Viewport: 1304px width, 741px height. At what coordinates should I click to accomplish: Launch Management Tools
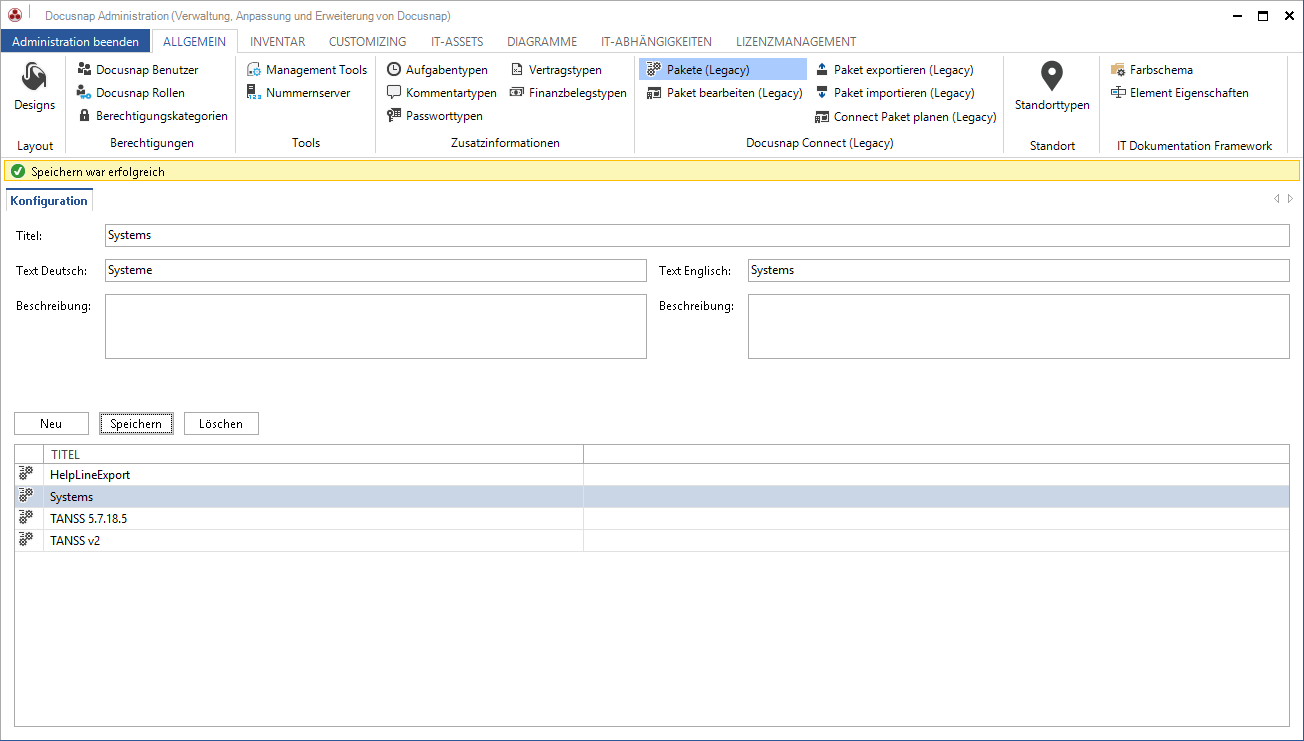308,70
